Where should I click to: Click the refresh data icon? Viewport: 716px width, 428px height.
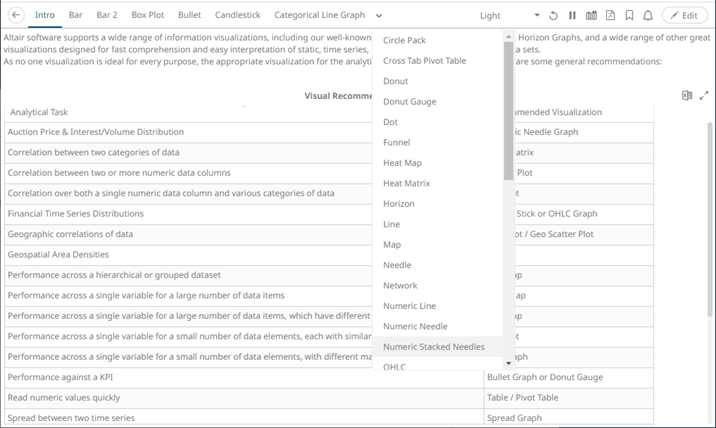pyautogui.click(x=553, y=16)
